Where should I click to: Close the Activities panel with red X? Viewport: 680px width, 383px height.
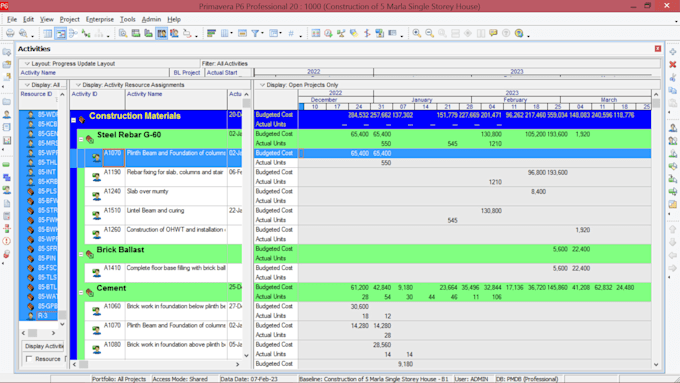[x=658, y=49]
